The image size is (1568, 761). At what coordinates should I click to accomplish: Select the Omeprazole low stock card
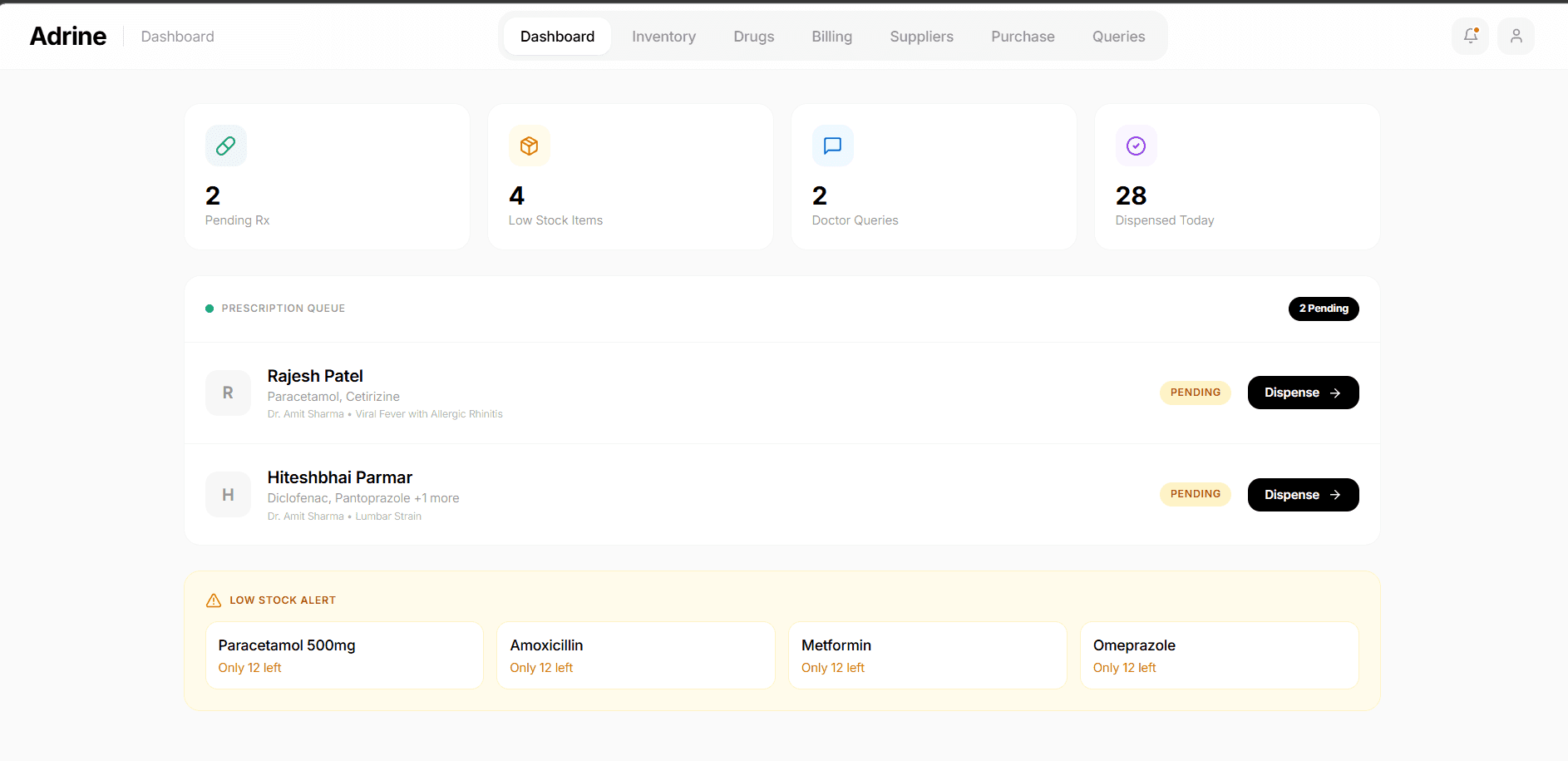[x=1218, y=655]
